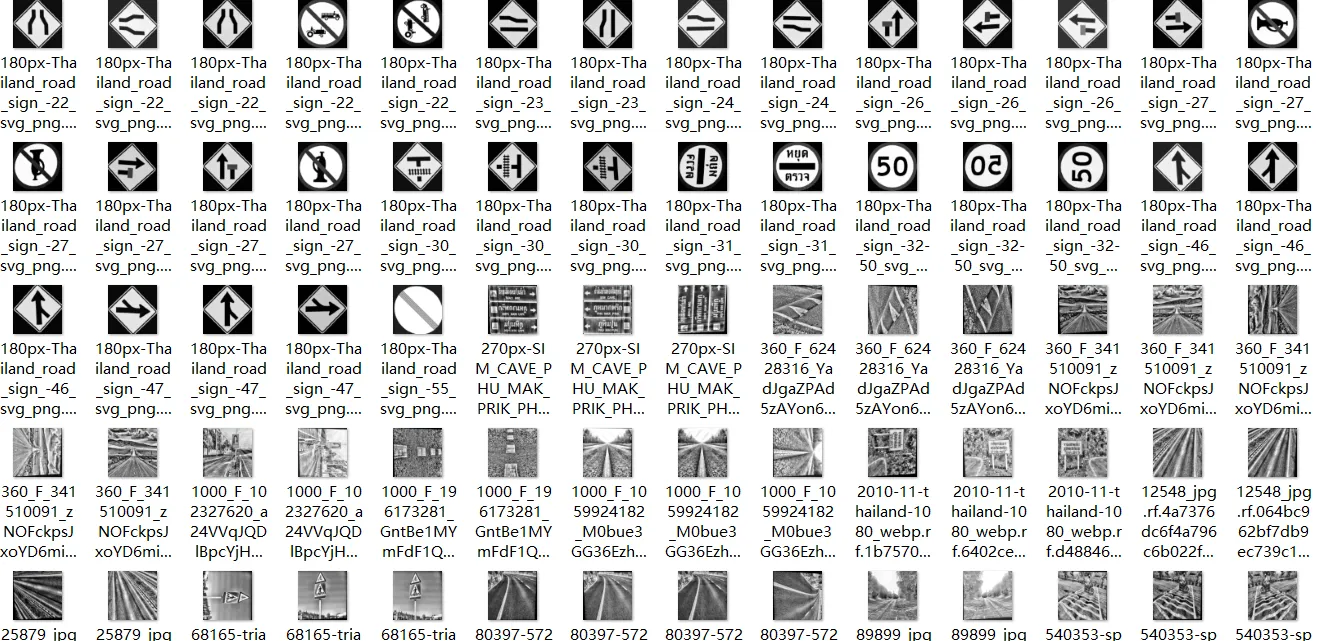1324x641 pixels.
Task: Open sign_-26 thumbnail with vertical arrows
Action: click(893, 24)
